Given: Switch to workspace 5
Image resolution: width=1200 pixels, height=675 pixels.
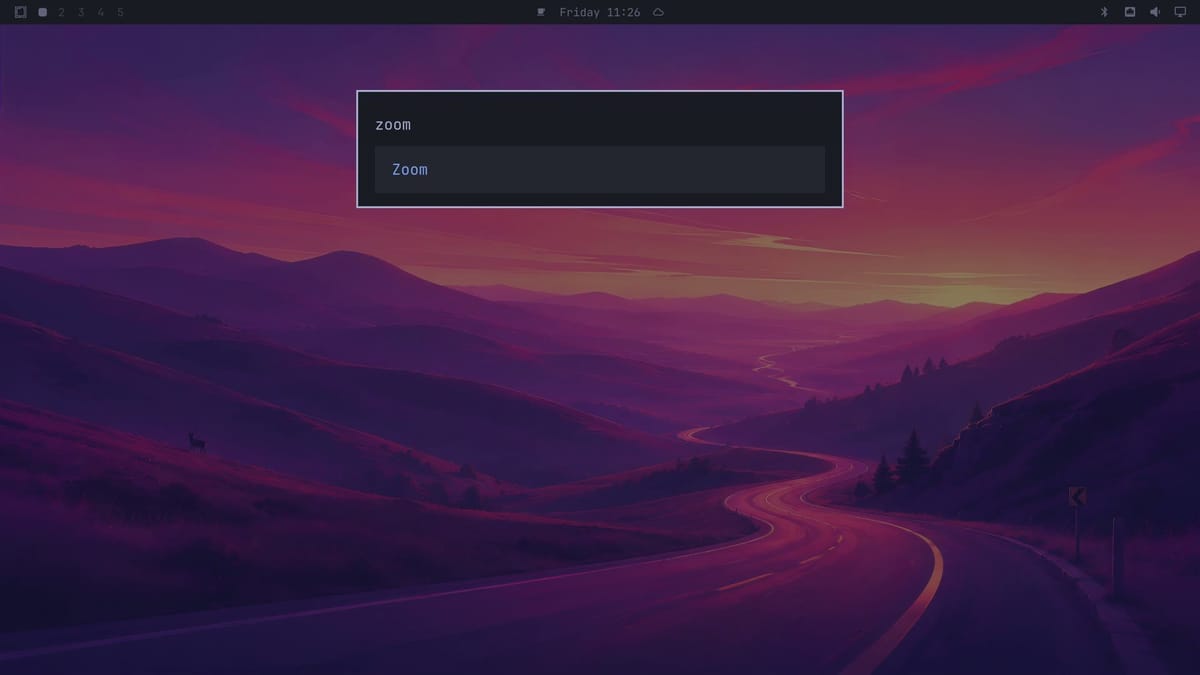Looking at the screenshot, I should 120,12.
